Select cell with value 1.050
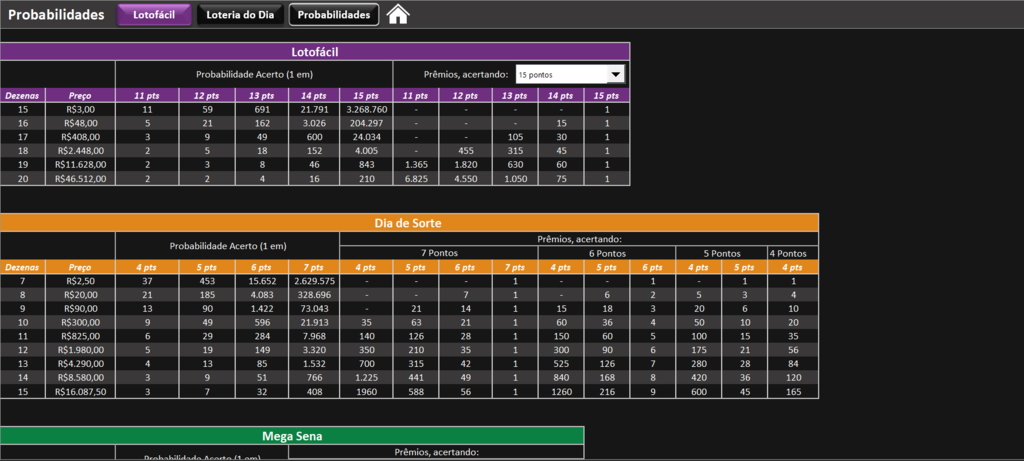Viewport: 1024px width, 461px height. pos(515,178)
